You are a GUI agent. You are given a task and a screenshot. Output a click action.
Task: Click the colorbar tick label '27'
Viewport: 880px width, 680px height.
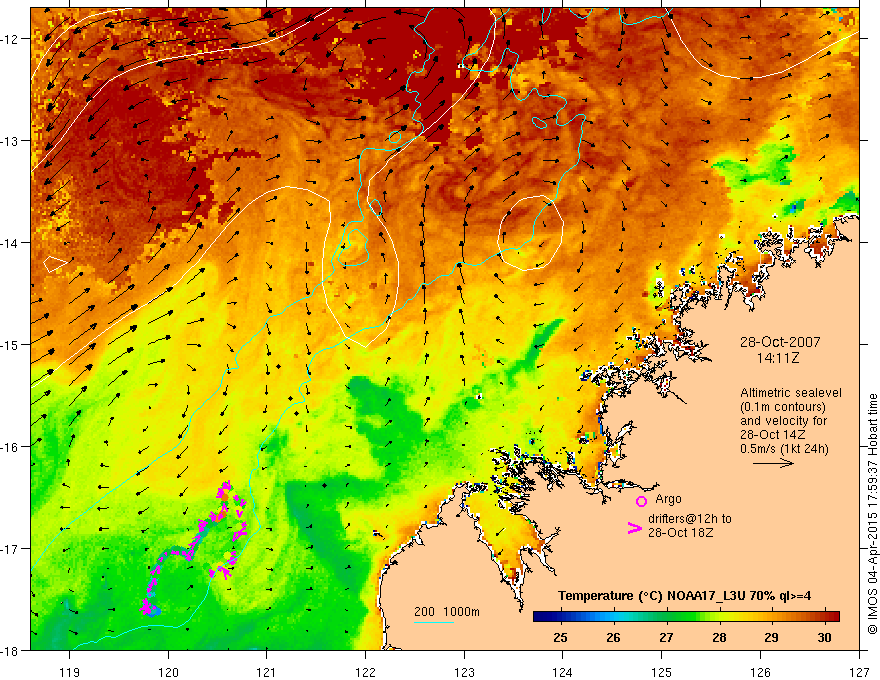pos(666,637)
